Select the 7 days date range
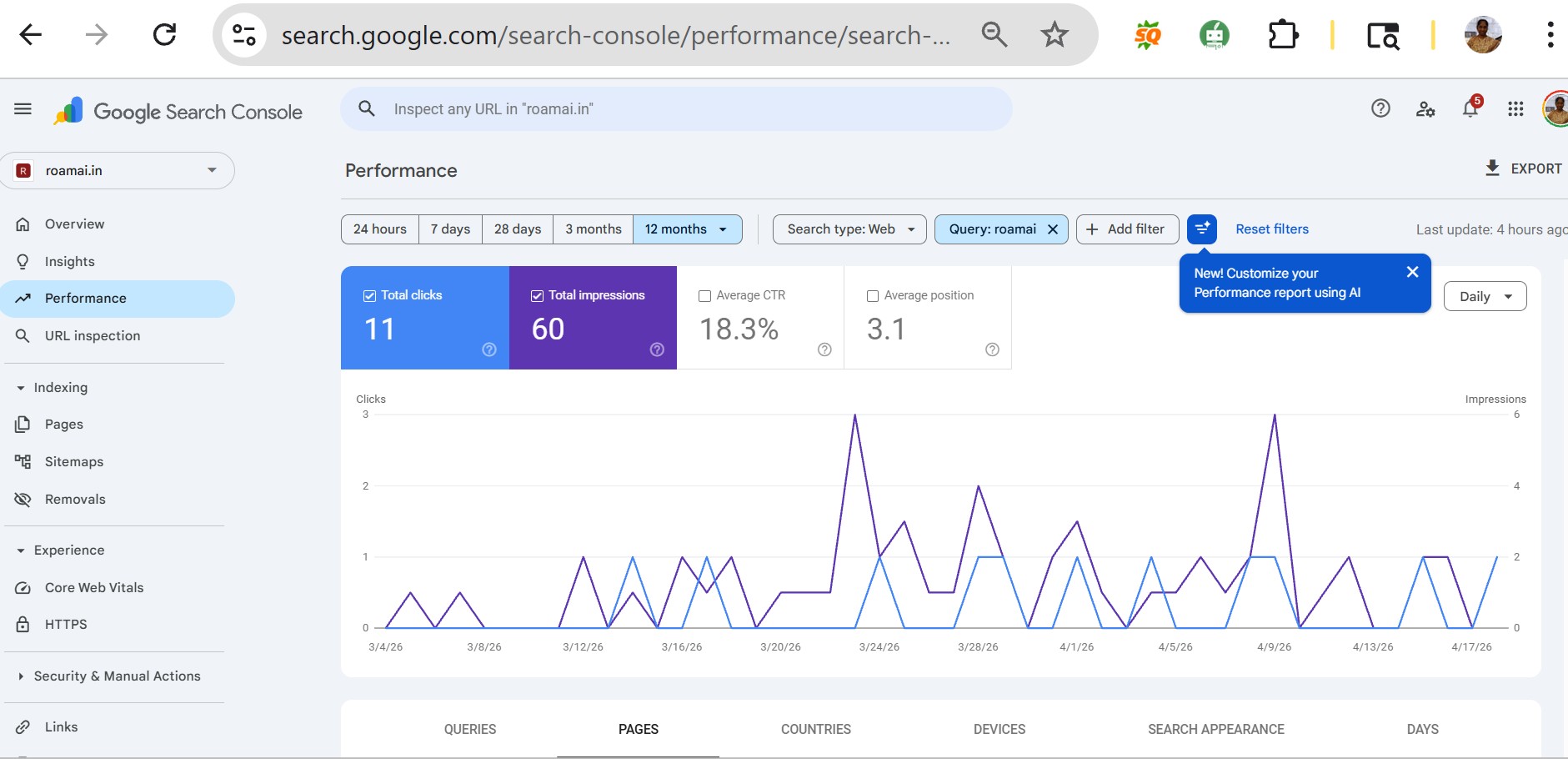 point(450,229)
